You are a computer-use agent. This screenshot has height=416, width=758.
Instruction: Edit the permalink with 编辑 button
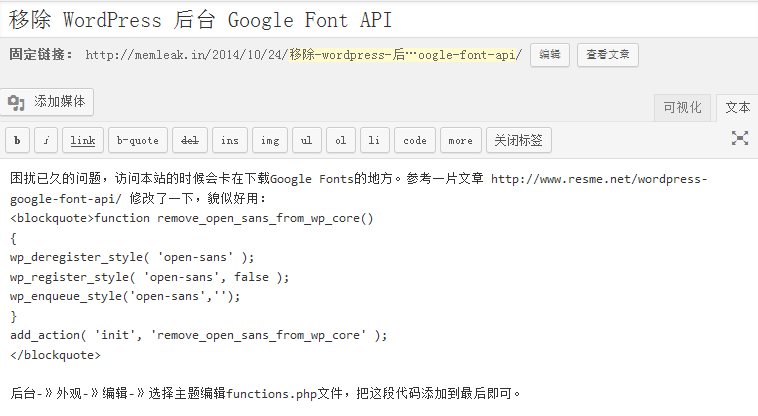click(x=550, y=55)
